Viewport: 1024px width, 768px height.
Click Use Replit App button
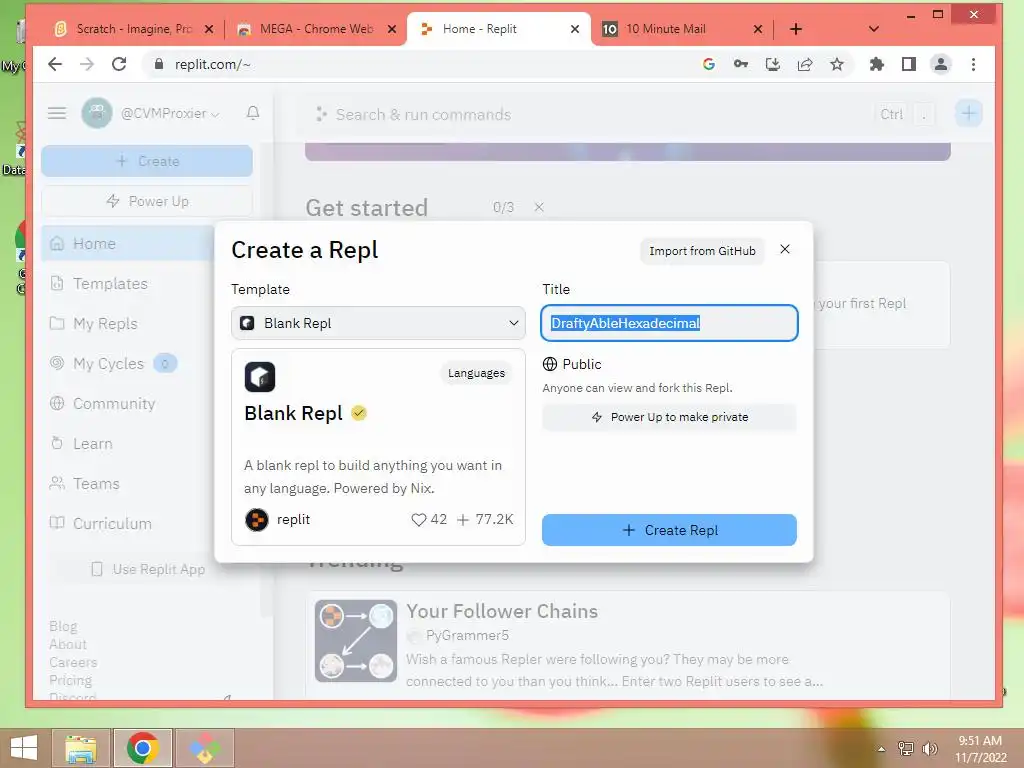[147, 569]
